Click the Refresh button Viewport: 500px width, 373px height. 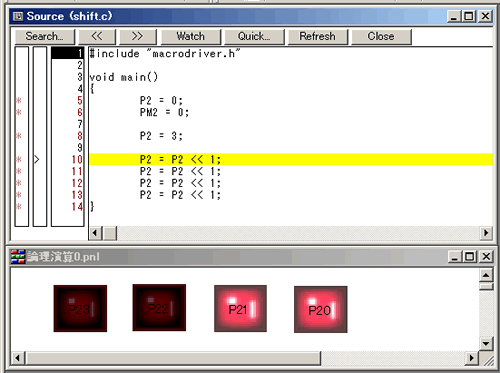[318, 36]
